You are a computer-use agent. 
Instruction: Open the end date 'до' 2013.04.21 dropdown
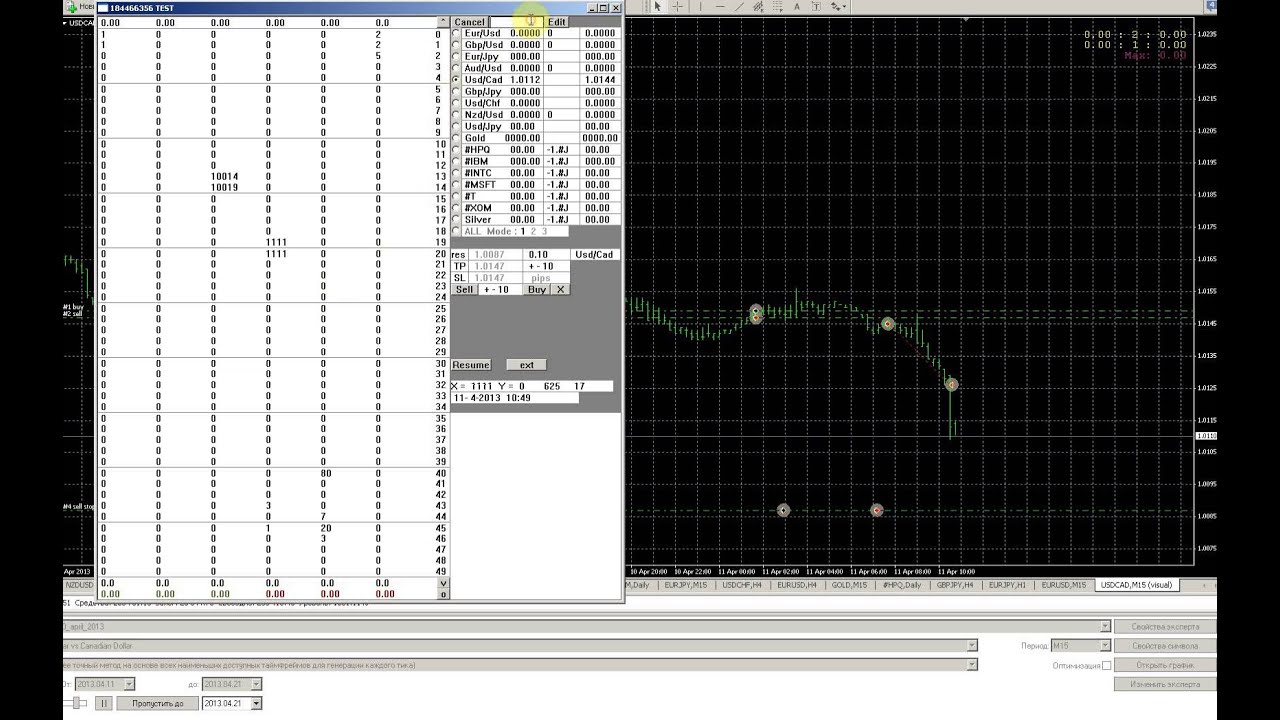pyautogui.click(x=256, y=684)
